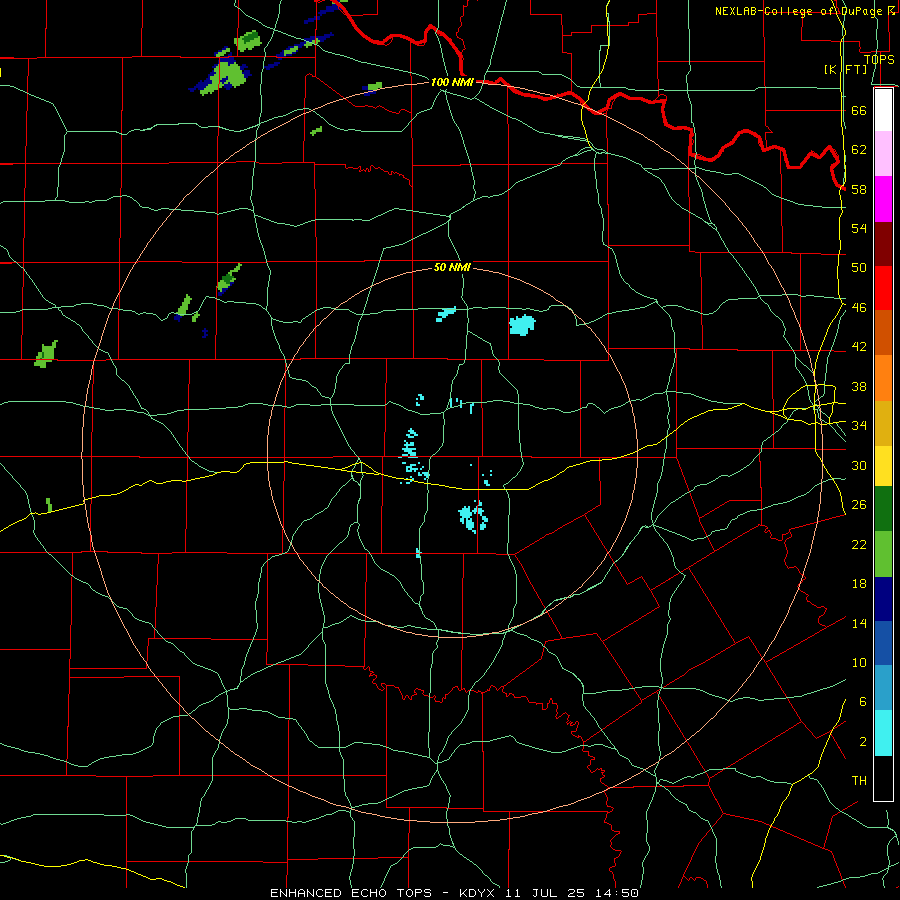This screenshot has width=900, height=900.
Task: Click the cyan swatch in the legend
Action: [883, 733]
